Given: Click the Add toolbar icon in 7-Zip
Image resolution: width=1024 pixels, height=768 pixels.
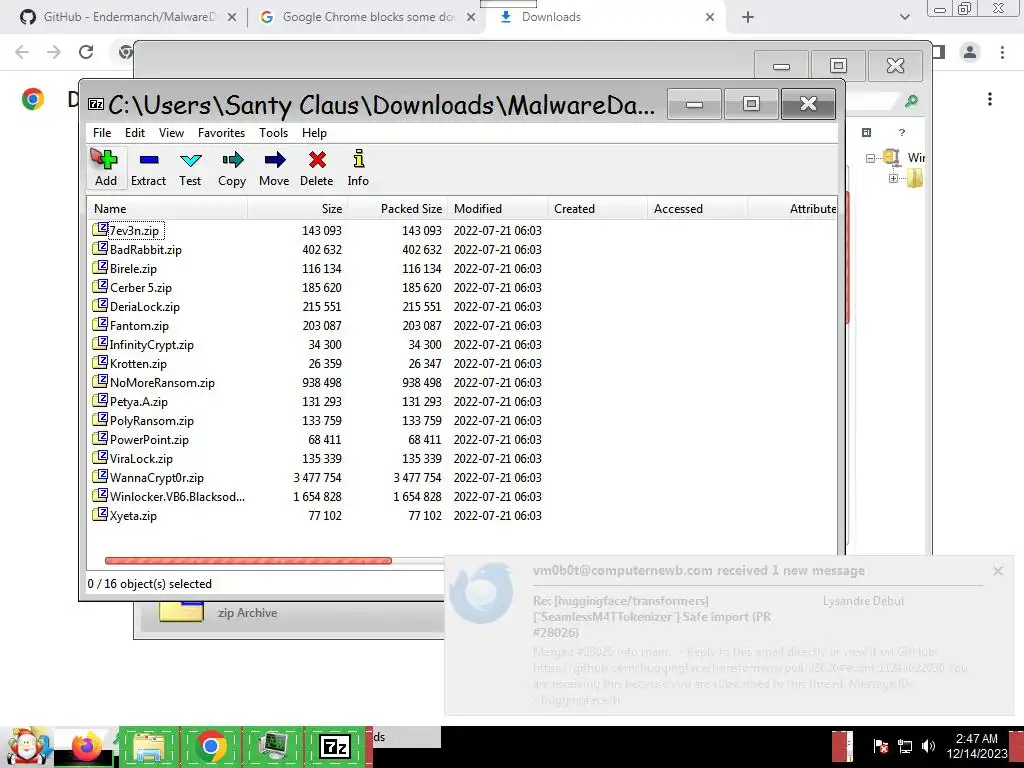Looking at the screenshot, I should 106,167.
